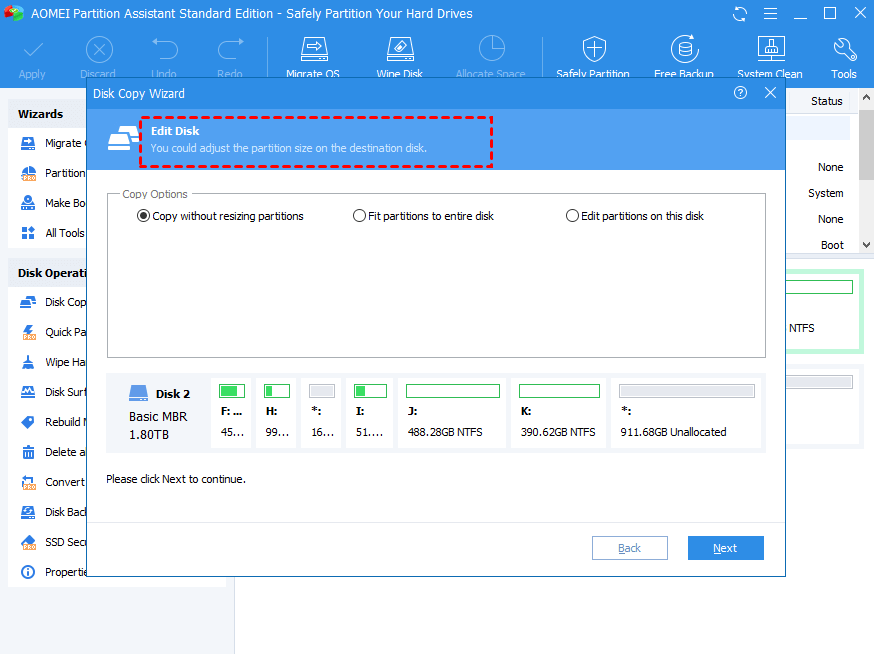
Task: Select the F: partition block
Action: 231,413
